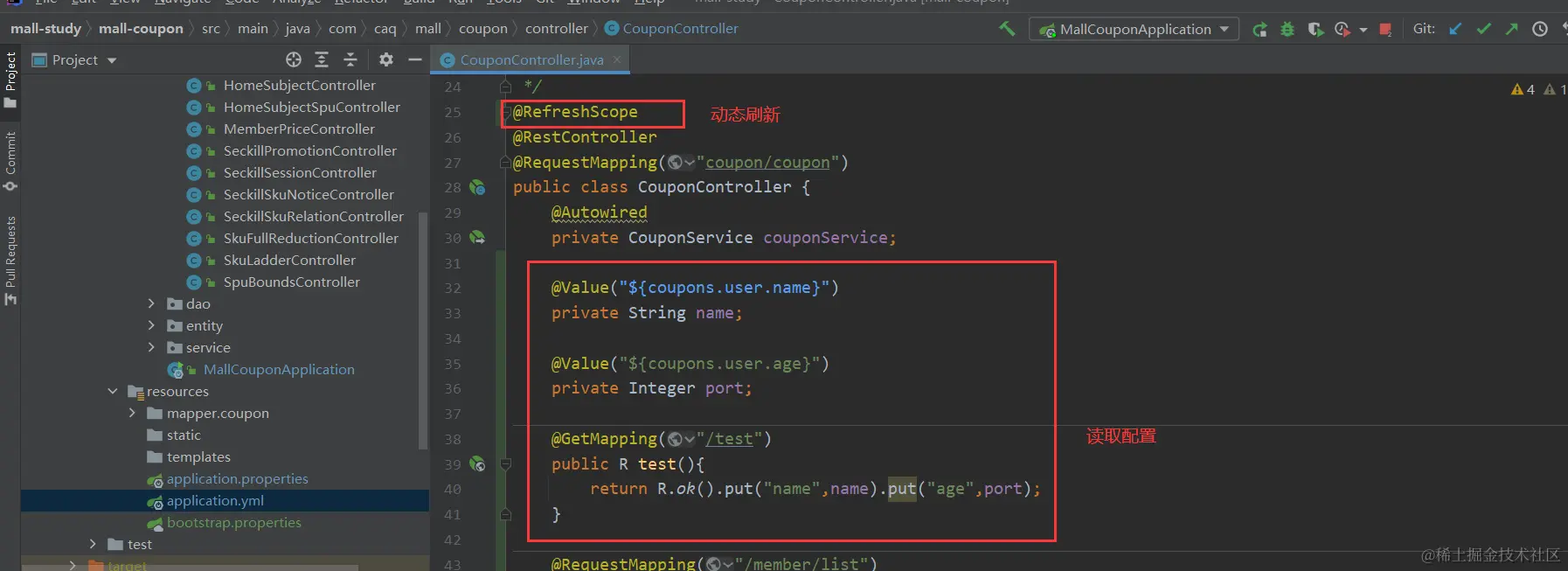Select the templates folder

coord(198,456)
